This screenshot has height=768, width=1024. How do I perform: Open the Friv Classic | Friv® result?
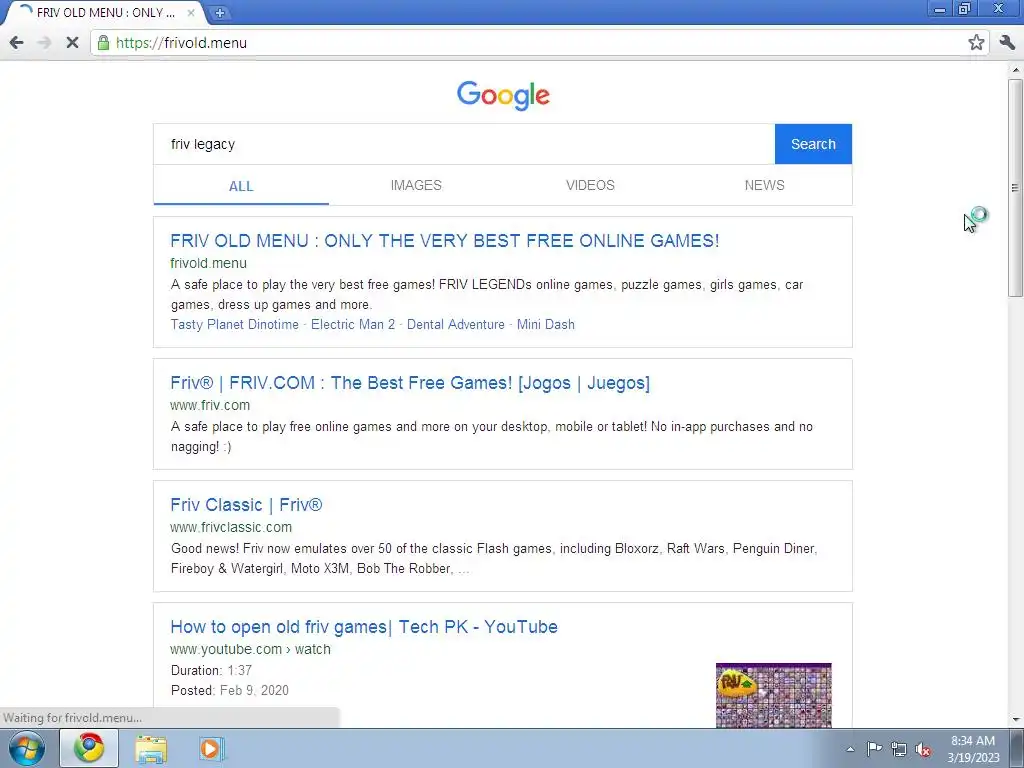pyautogui.click(x=246, y=505)
